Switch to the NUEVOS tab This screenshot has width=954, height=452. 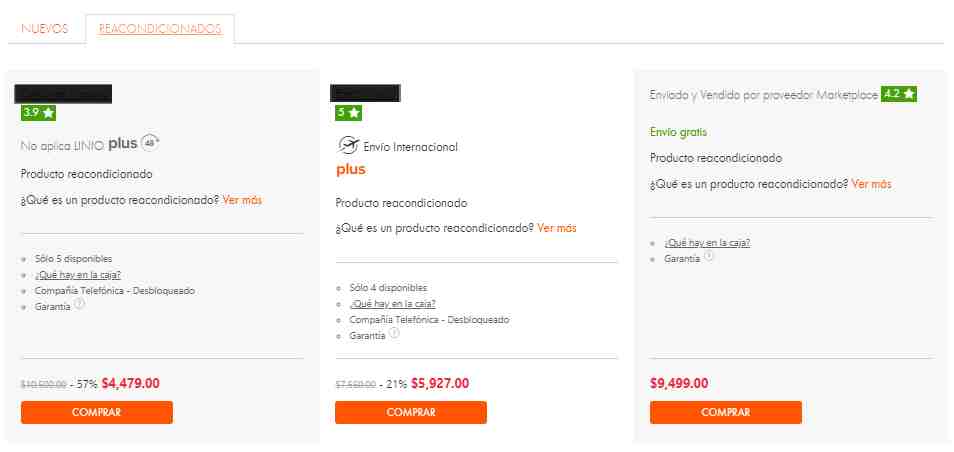tap(44, 29)
